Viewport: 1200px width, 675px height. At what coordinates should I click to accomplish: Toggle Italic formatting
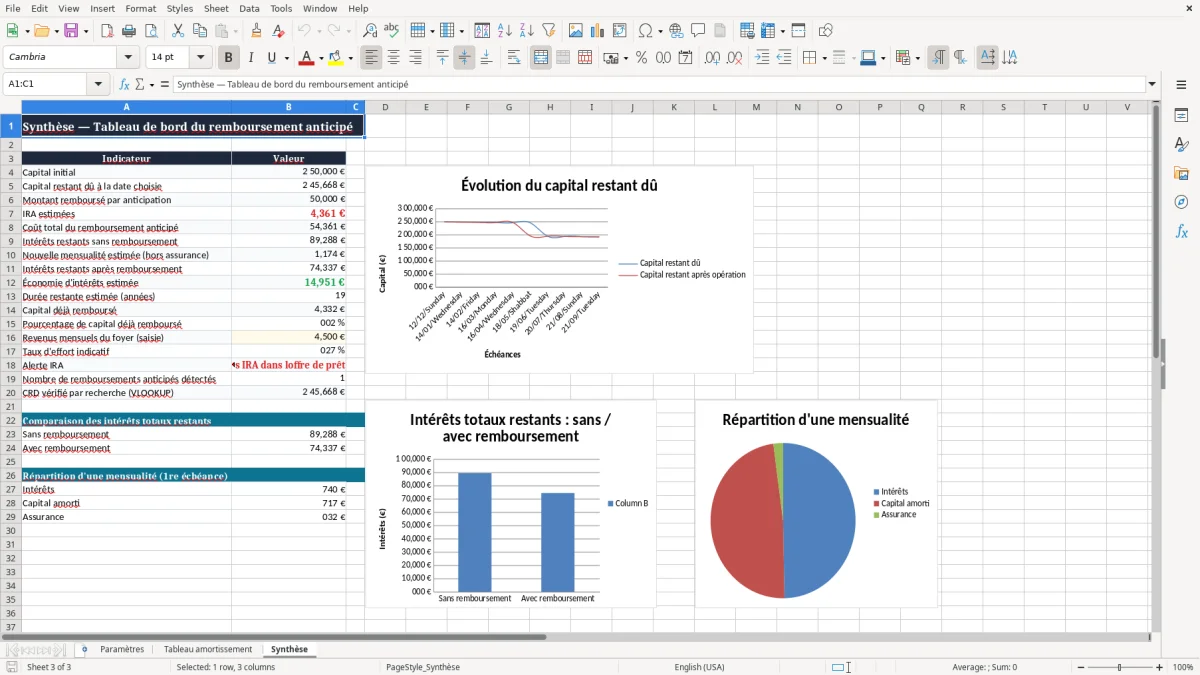250,58
